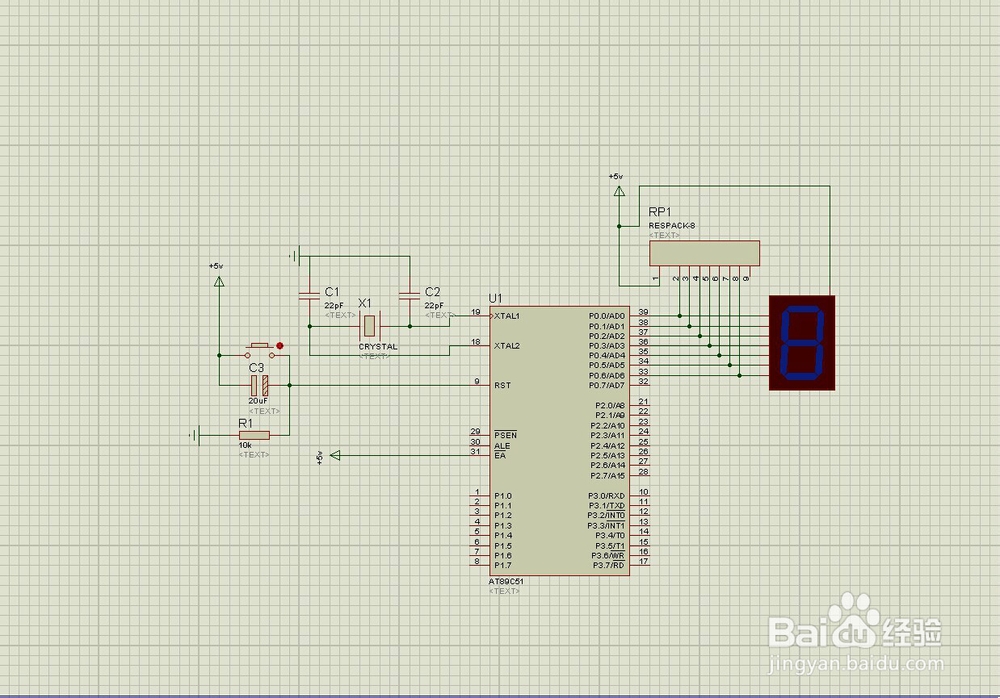Click the P1.0 pin label
The image size is (1000, 698).
(x=503, y=496)
